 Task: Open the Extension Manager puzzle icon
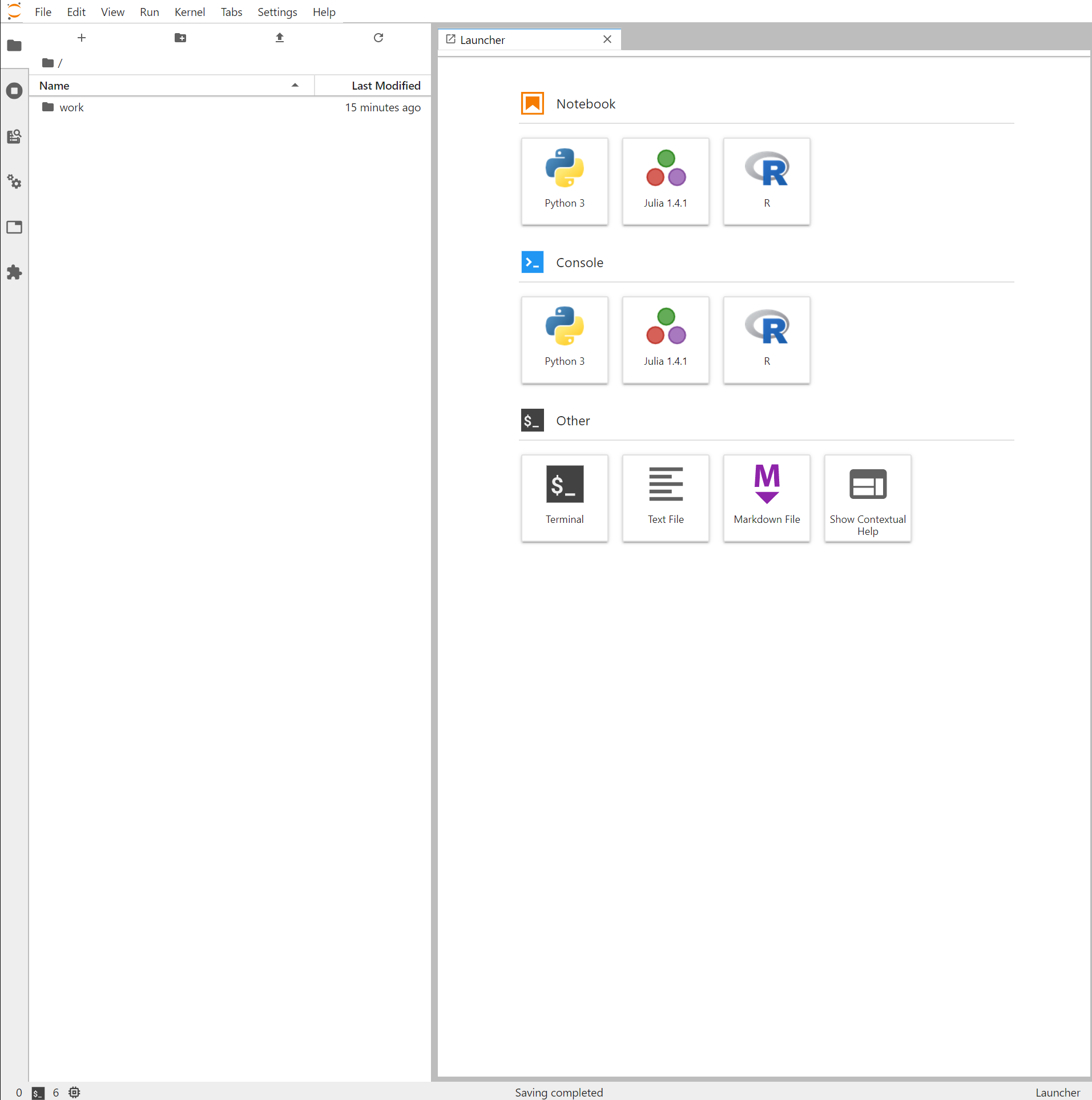pyautogui.click(x=14, y=272)
